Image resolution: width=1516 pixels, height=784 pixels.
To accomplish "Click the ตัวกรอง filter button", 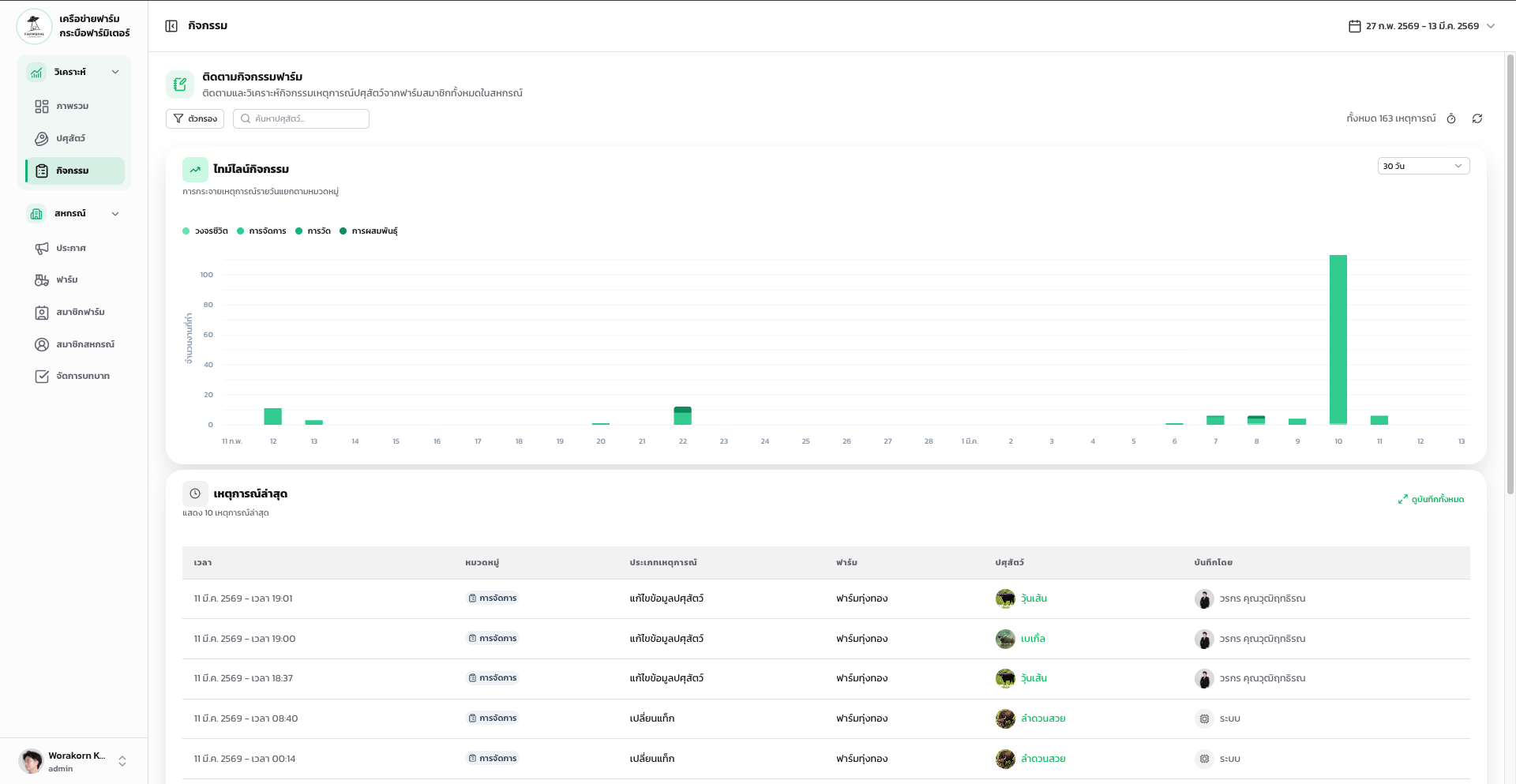I will coord(194,118).
